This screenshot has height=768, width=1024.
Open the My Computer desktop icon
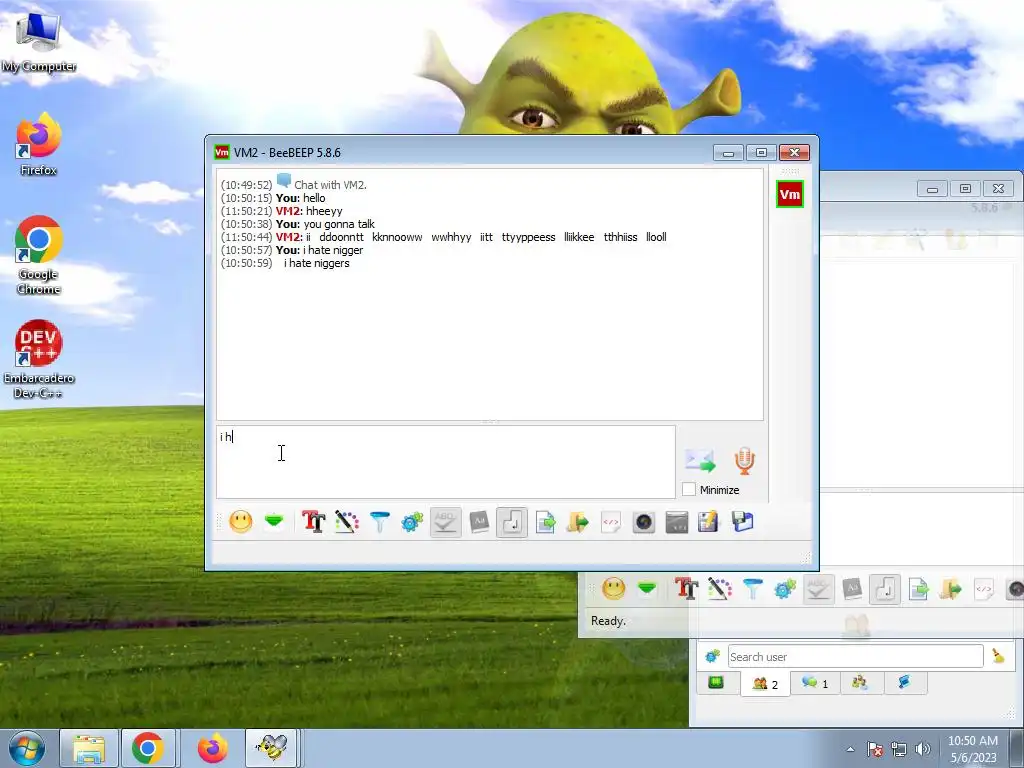tap(39, 40)
